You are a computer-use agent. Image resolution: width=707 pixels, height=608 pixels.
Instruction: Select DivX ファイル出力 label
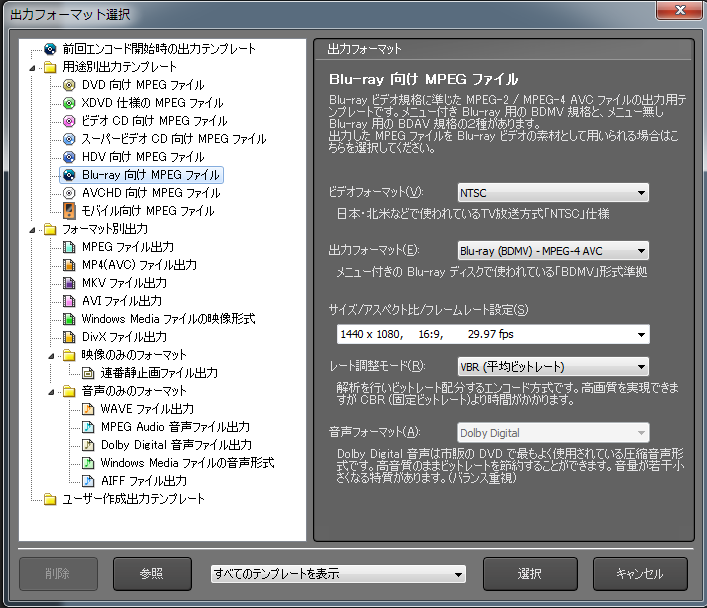tap(124, 337)
